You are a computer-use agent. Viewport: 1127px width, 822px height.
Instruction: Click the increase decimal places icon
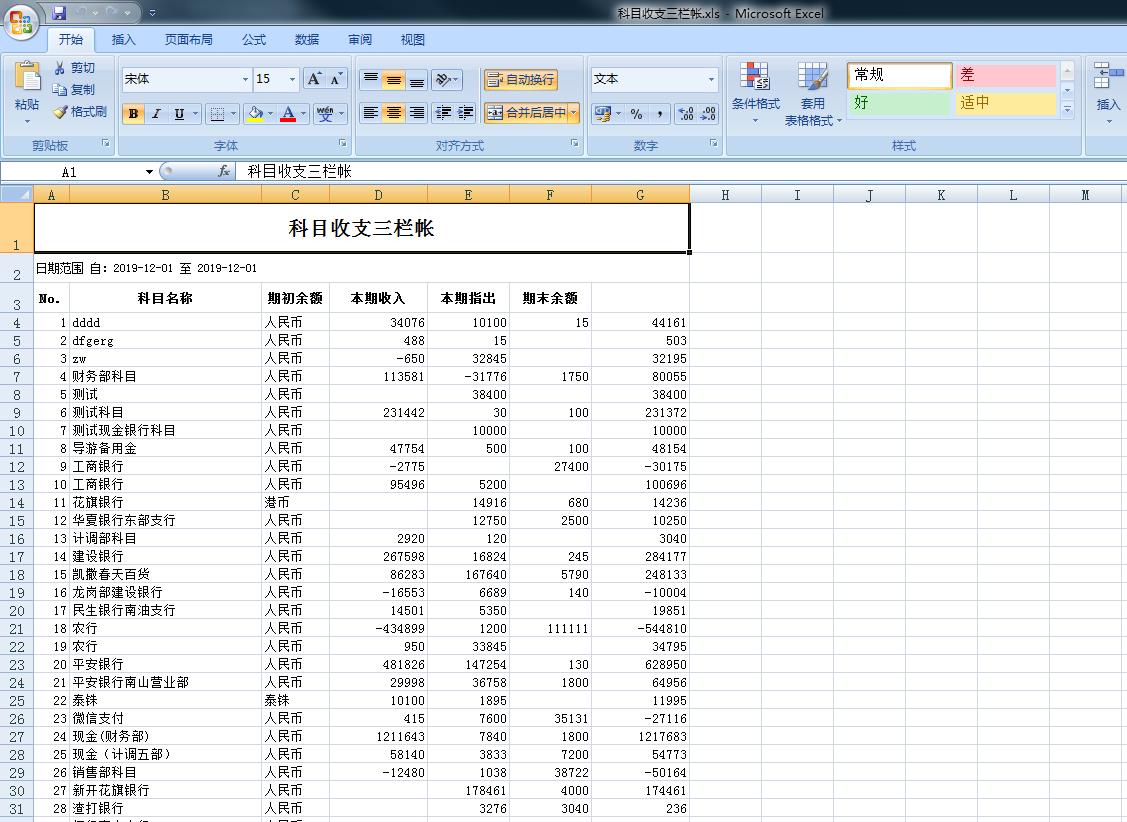(685, 114)
